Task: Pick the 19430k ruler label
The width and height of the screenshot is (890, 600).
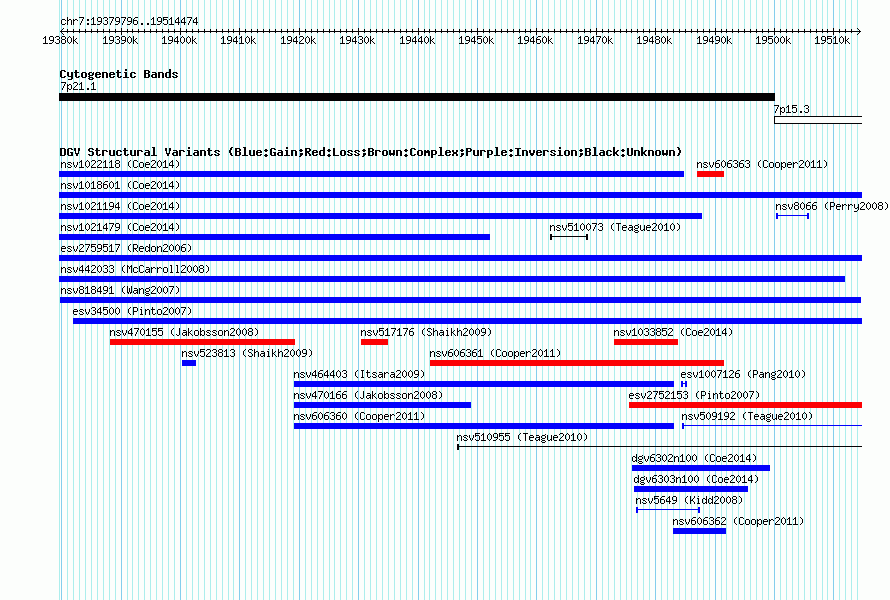Action: click(x=357, y=40)
